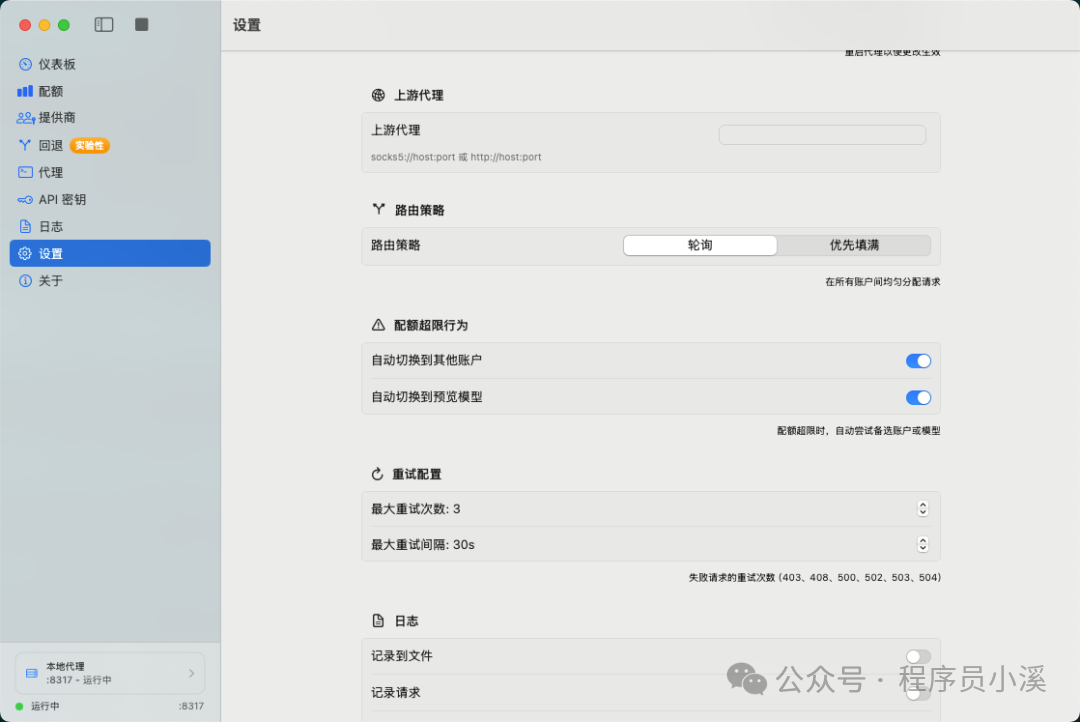Click the stop square icon in toolbar
Viewport: 1080px width, 722px height.
point(142,25)
